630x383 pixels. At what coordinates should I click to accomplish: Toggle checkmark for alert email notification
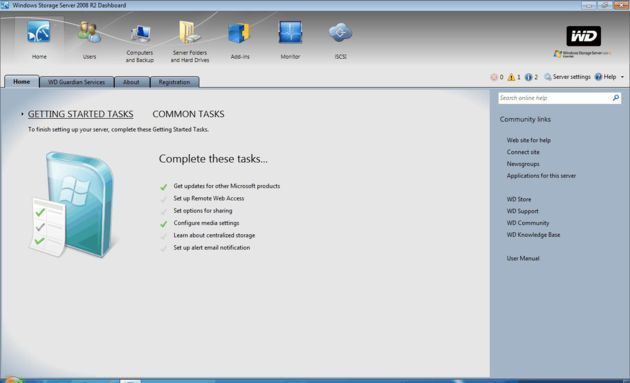click(164, 248)
